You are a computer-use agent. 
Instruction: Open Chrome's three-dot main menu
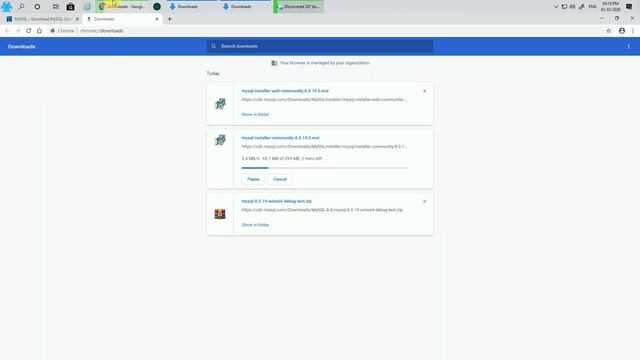click(633, 31)
